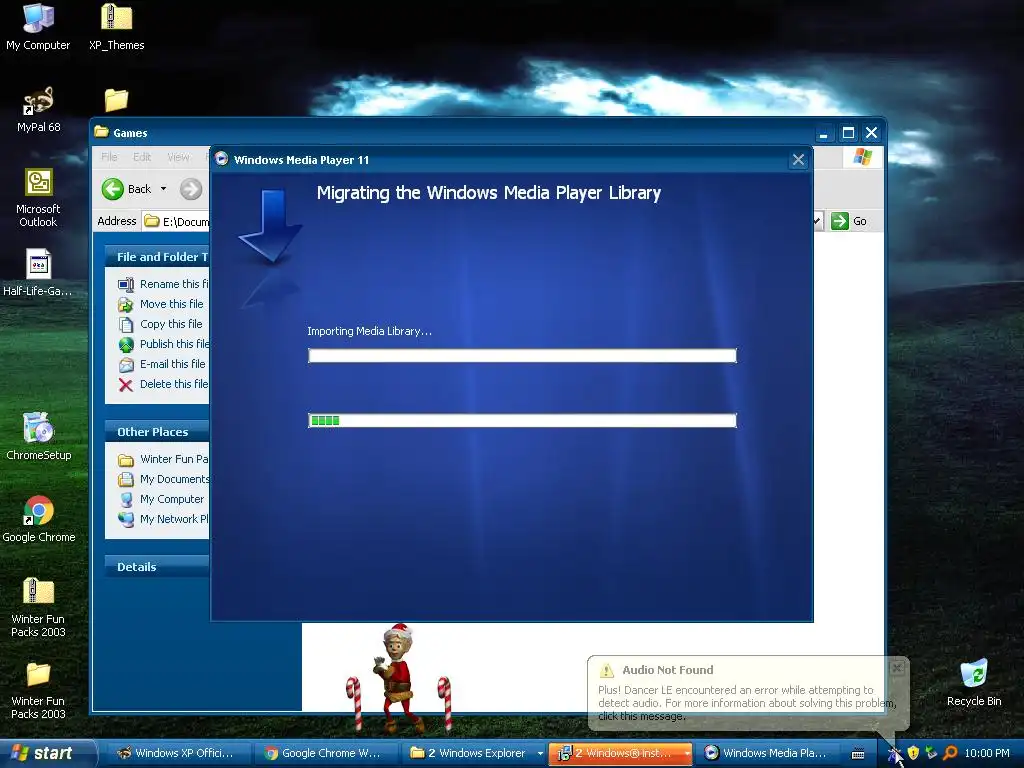This screenshot has width=1024, height=768.
Task: Click the Copy this file icon
Action: pyautogui.click(x=125, y=325)
